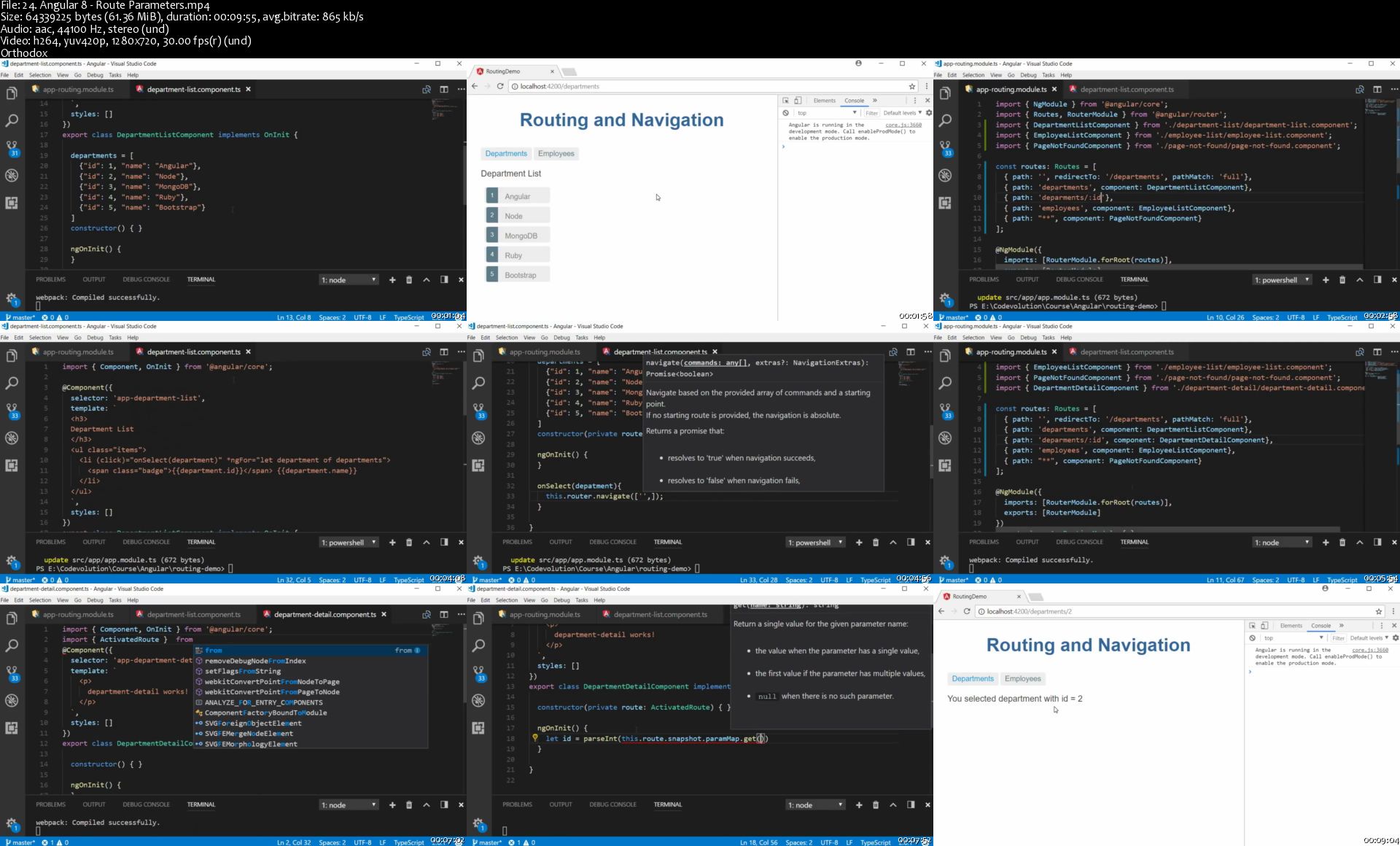Expand more DevTools tabs chevron in 00:01:58 frame
Screen dimensions: 1400x846
point(875,101)
